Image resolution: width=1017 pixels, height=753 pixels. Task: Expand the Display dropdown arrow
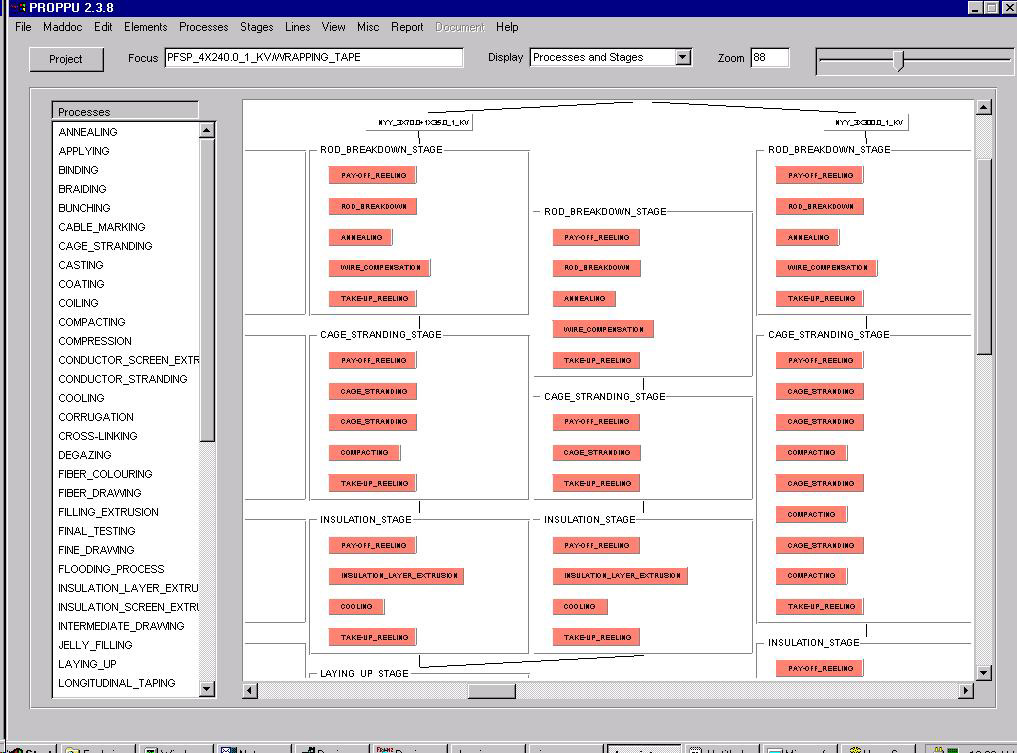pyautogui.click(x=683, y=58)
